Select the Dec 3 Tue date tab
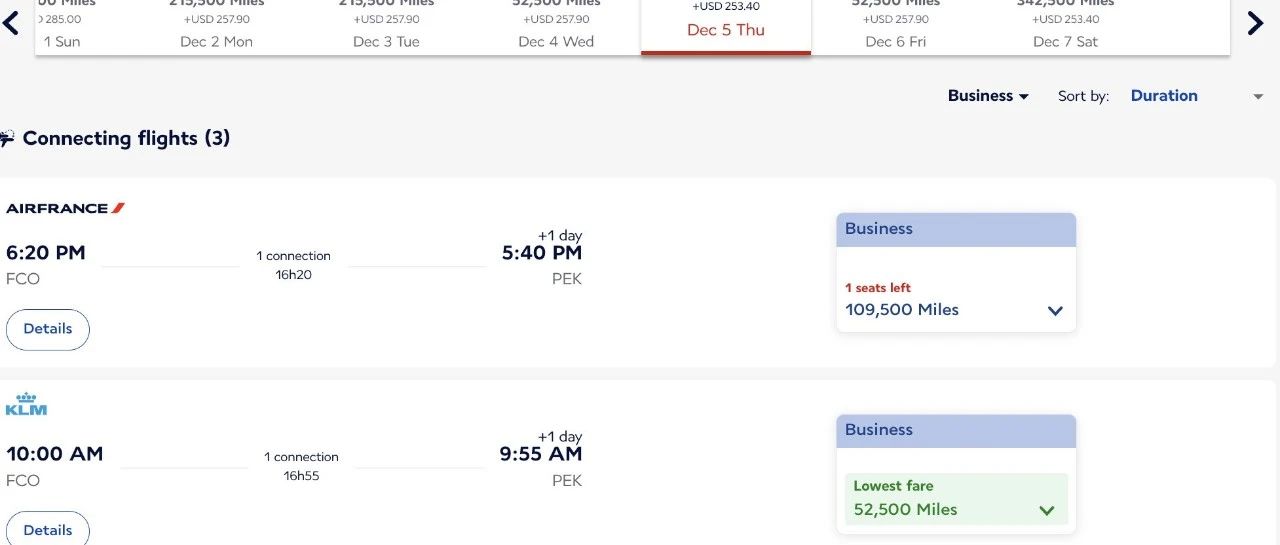 point(386,27)
